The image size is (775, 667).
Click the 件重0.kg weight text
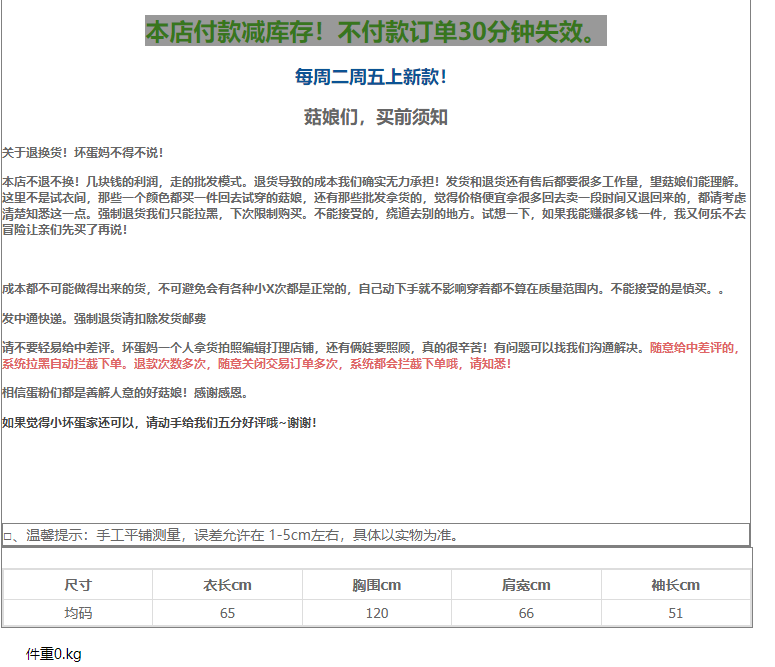pos(53,654)
